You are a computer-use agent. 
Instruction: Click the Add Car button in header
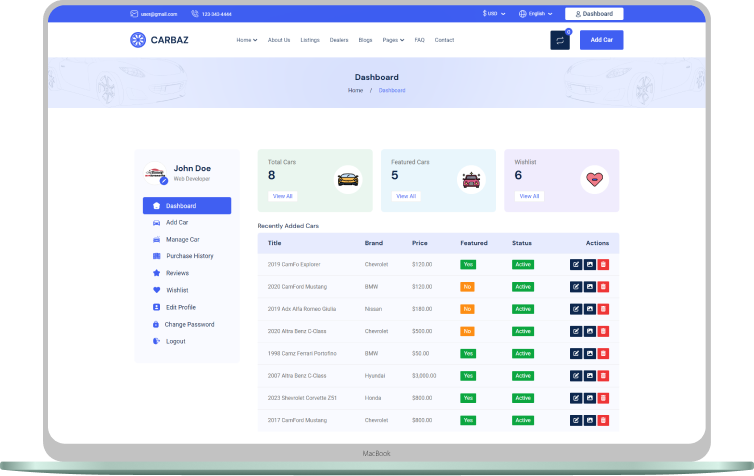601,40
